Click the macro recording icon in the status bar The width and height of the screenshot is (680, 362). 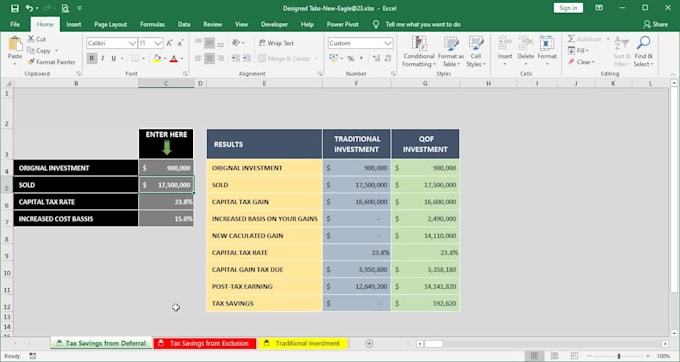click(x=33, y=356)
